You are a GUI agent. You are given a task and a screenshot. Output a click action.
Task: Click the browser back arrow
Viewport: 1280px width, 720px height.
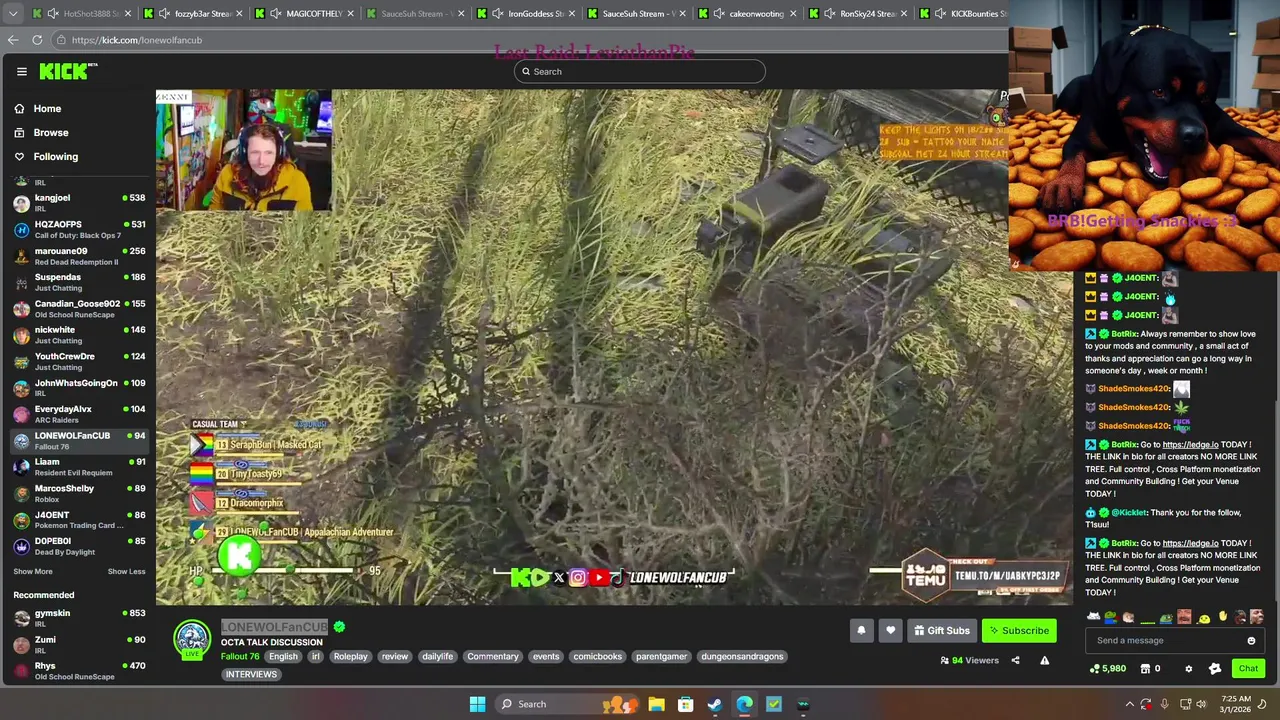pos(13,40)
